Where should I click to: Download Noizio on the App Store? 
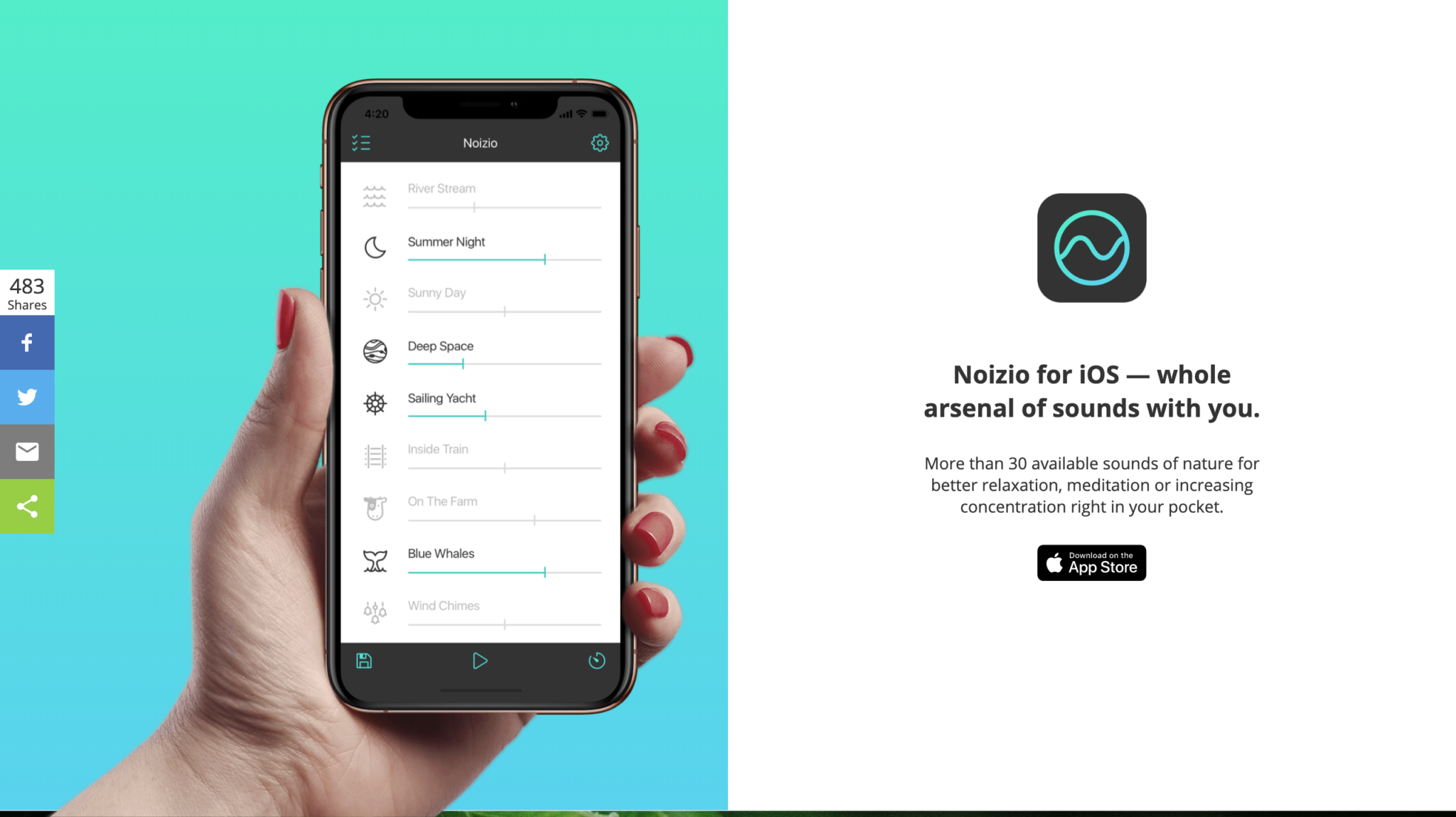1092,562
